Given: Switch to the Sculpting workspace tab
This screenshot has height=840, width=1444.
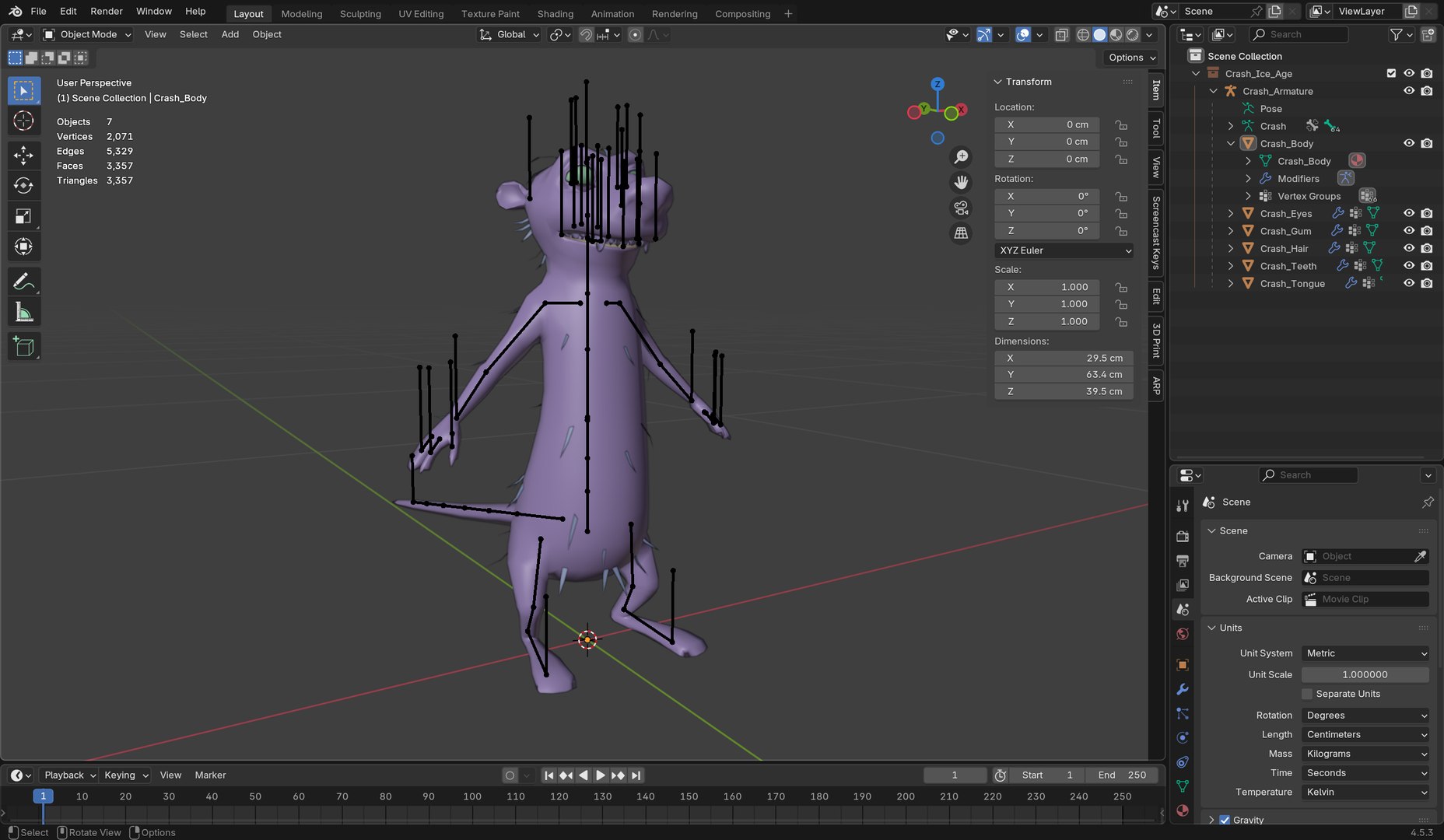Looking at the screenshot, I should pyautogui.click(x=360, y=14).
